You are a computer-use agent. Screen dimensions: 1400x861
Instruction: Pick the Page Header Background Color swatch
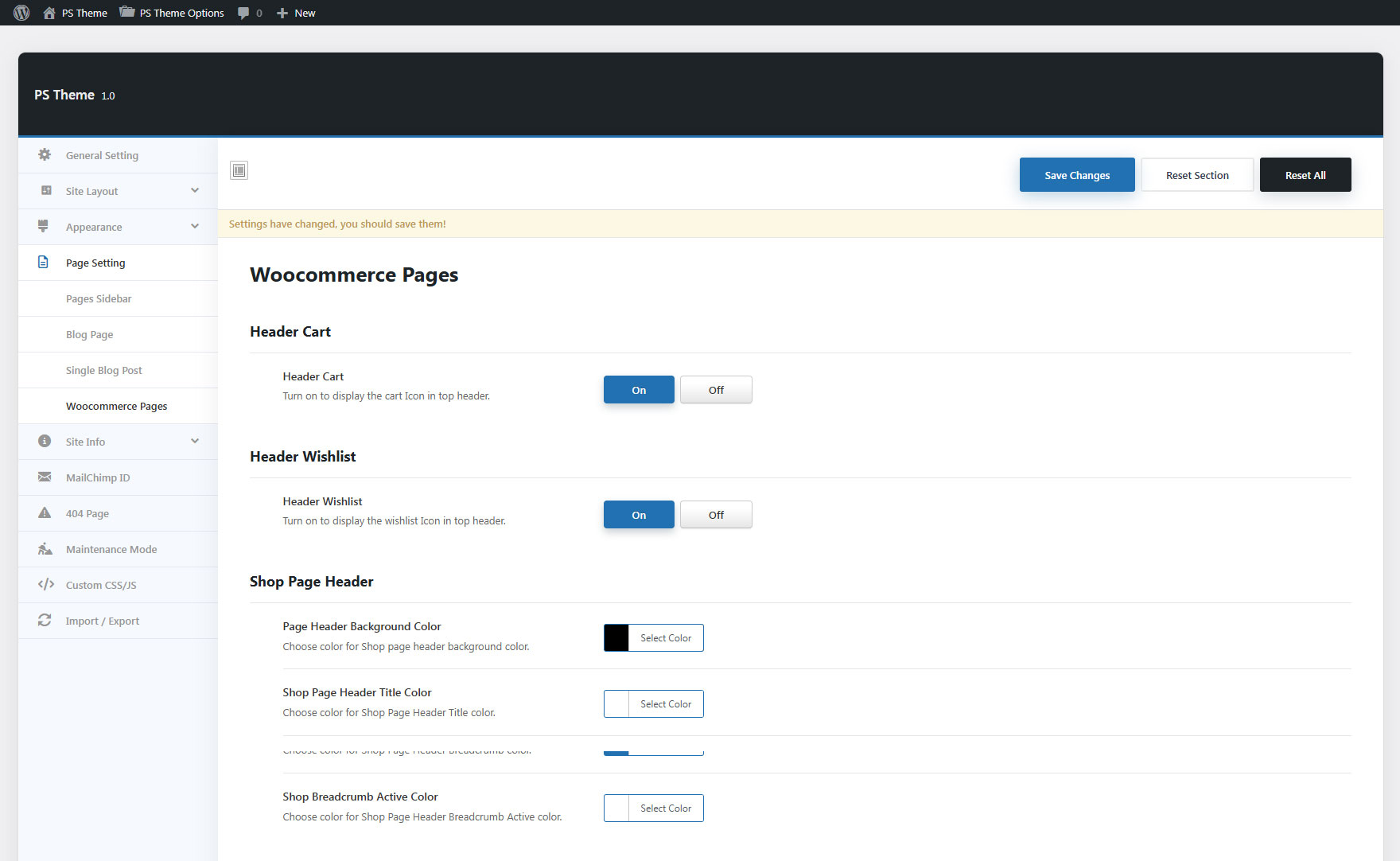[616, 638]
